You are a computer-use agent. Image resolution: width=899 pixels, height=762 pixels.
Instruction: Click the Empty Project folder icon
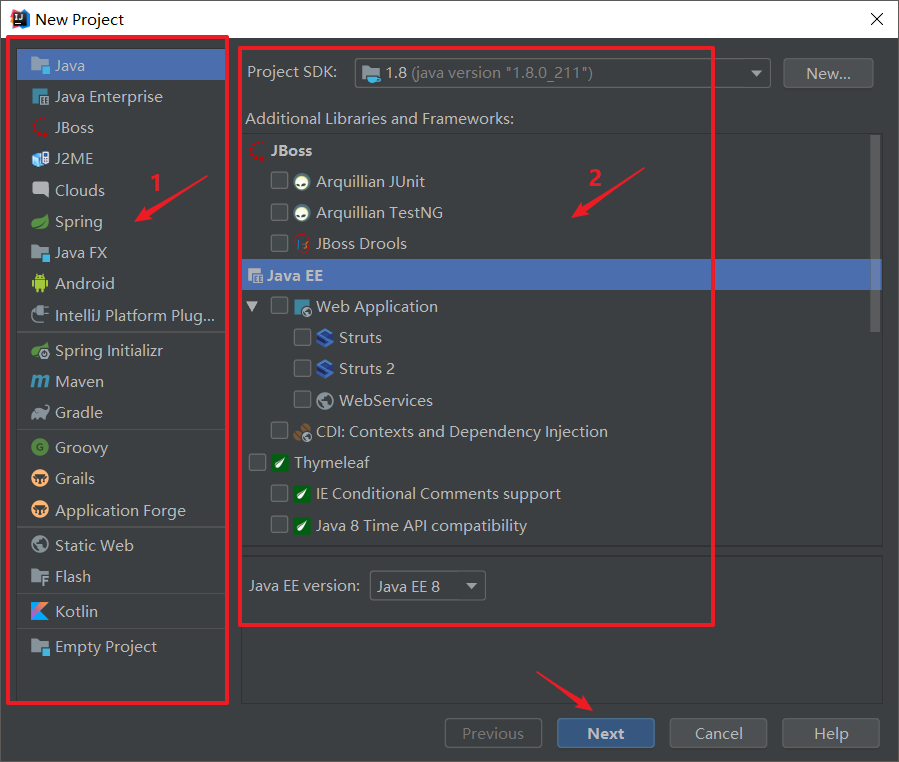click(x=40, y=646)
